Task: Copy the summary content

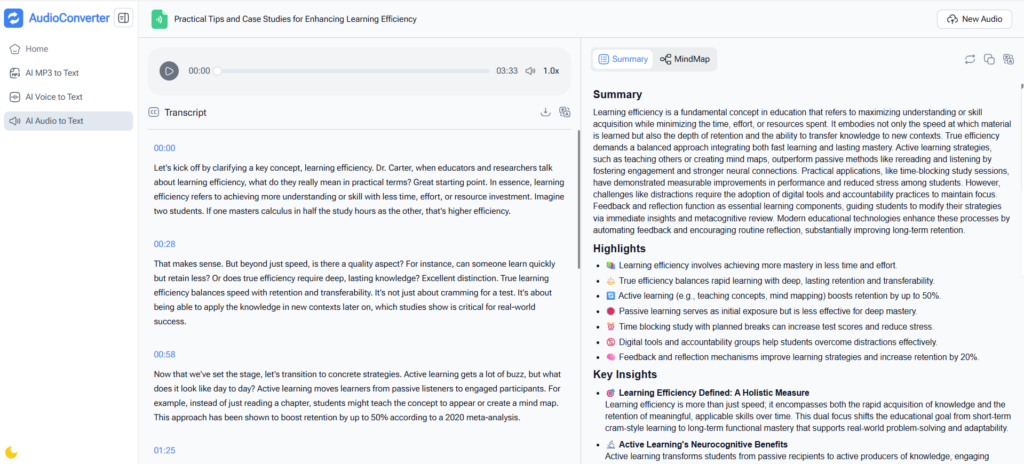Action: [988, 59]
